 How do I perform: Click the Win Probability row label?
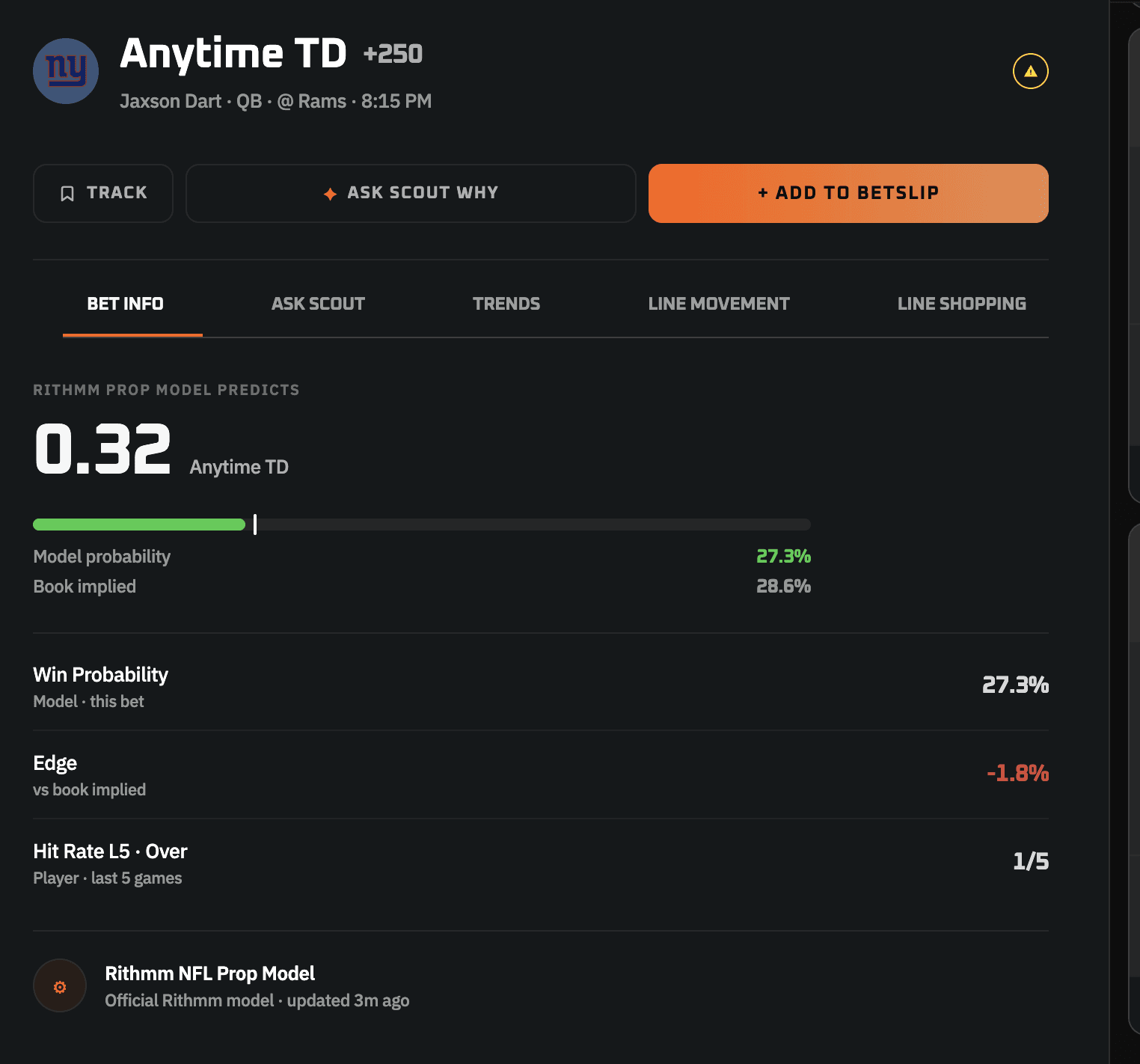tap(101, 675)
